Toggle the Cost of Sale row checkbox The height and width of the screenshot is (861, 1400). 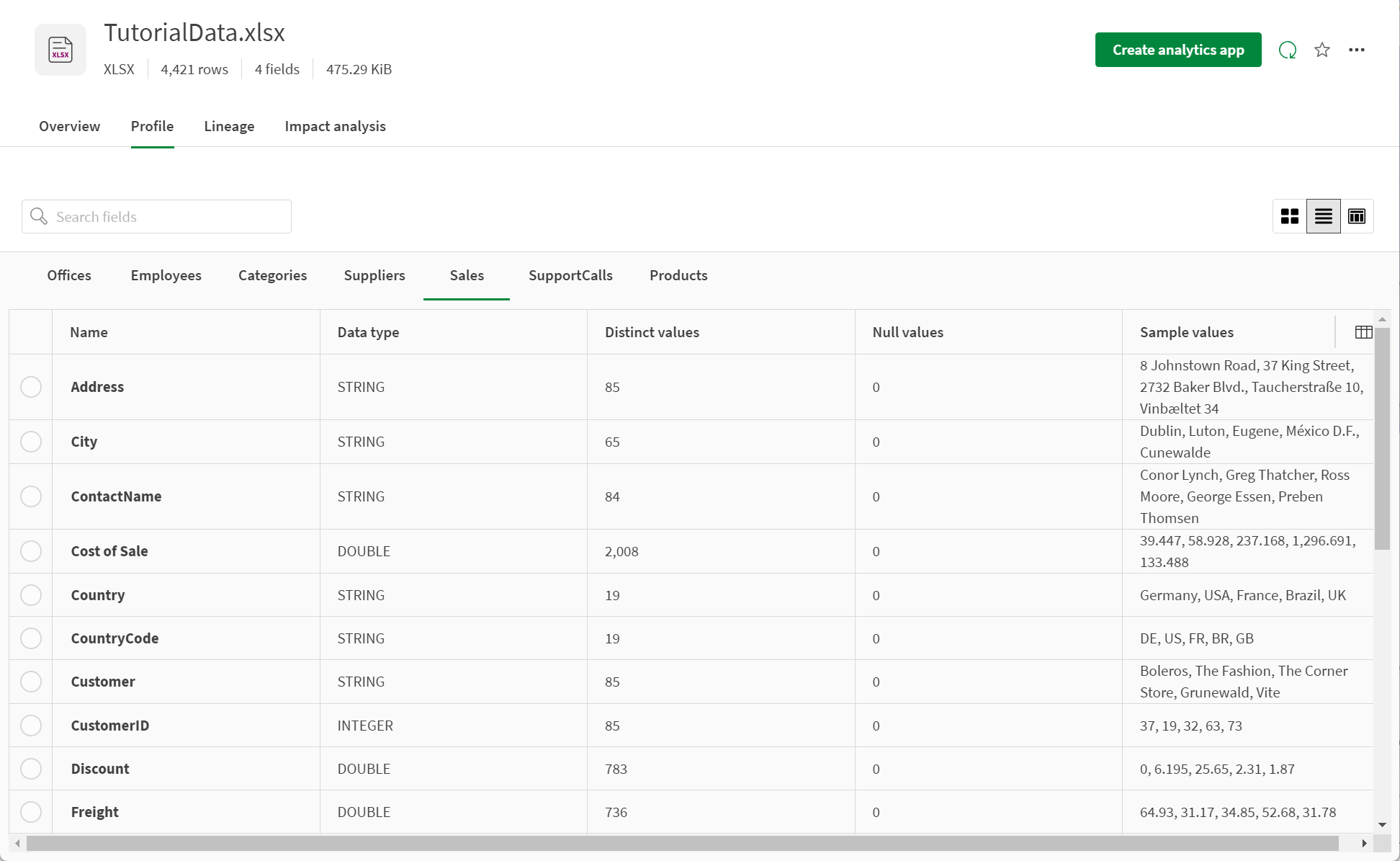pyautogui.click(x=31, y=552)
